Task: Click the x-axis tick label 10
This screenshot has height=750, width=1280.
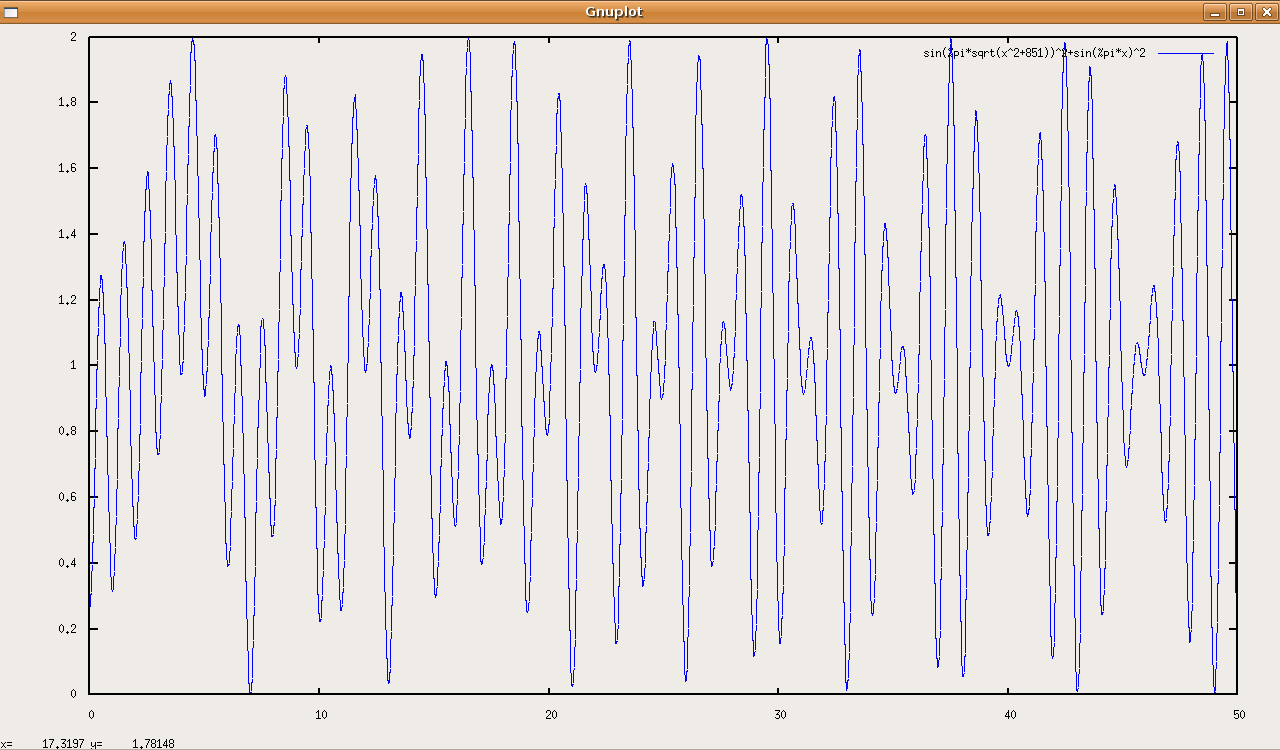Action: 319,715
